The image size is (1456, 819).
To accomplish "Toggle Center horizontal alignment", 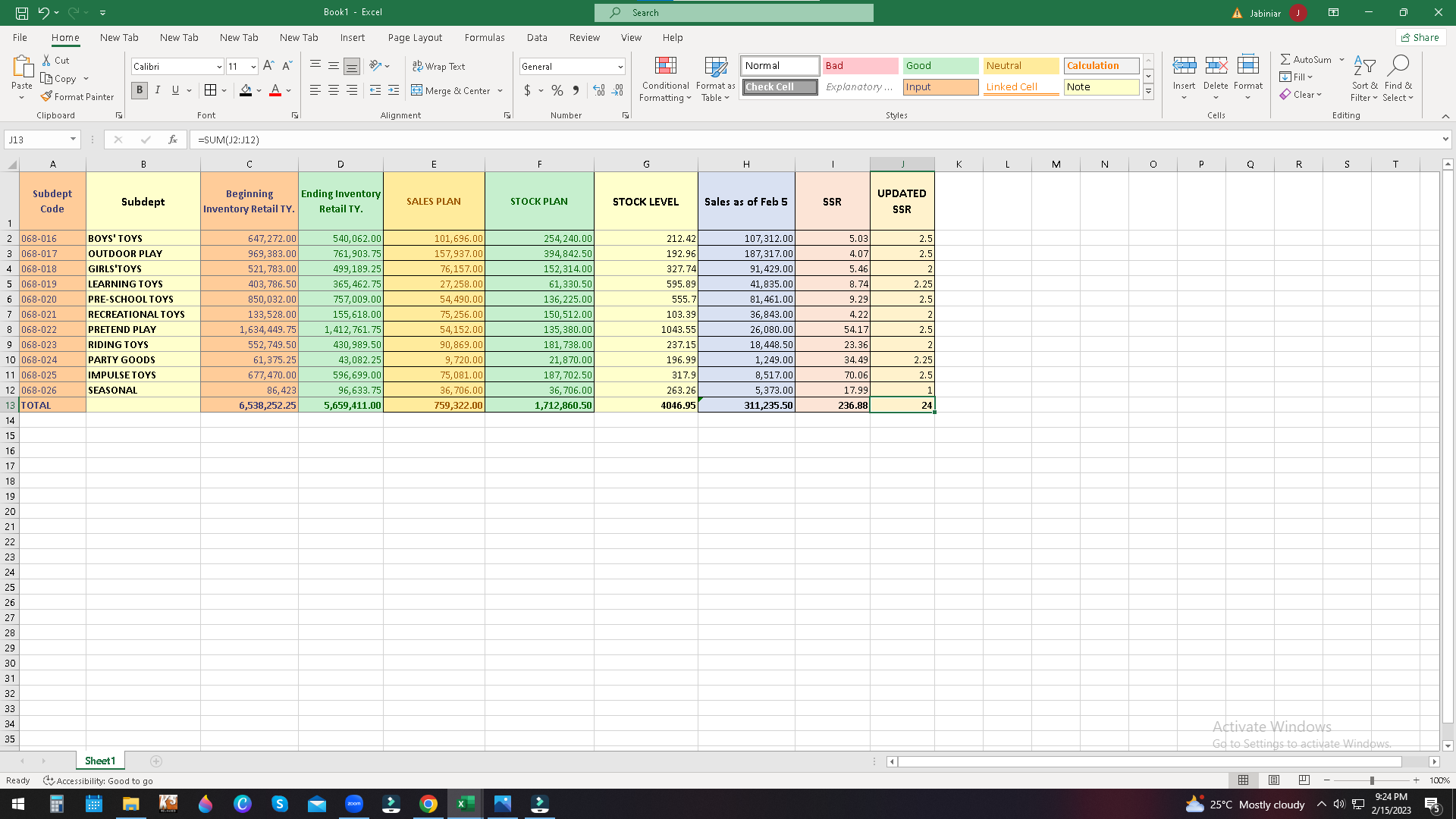I will point(334,90).
